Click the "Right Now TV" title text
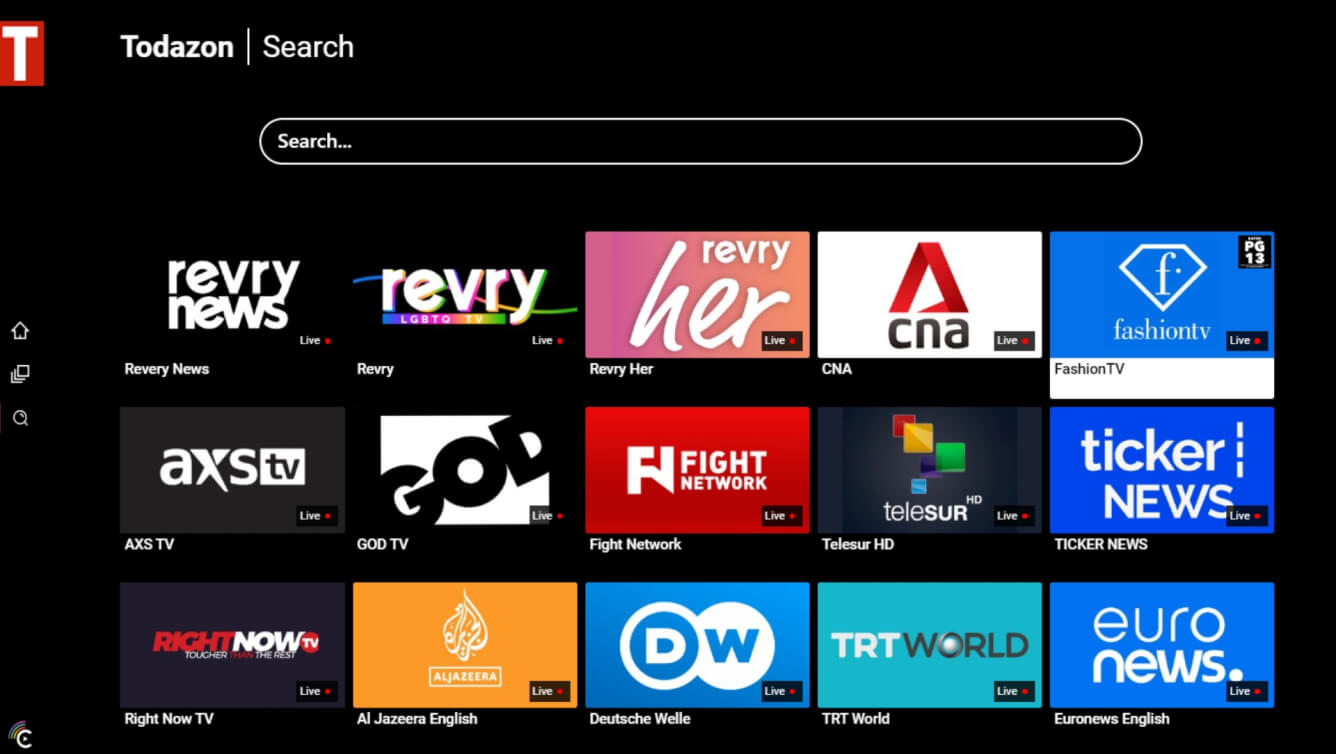This screenshot has width=1336, height=754. pyautogui.click(x=169, y=719)
